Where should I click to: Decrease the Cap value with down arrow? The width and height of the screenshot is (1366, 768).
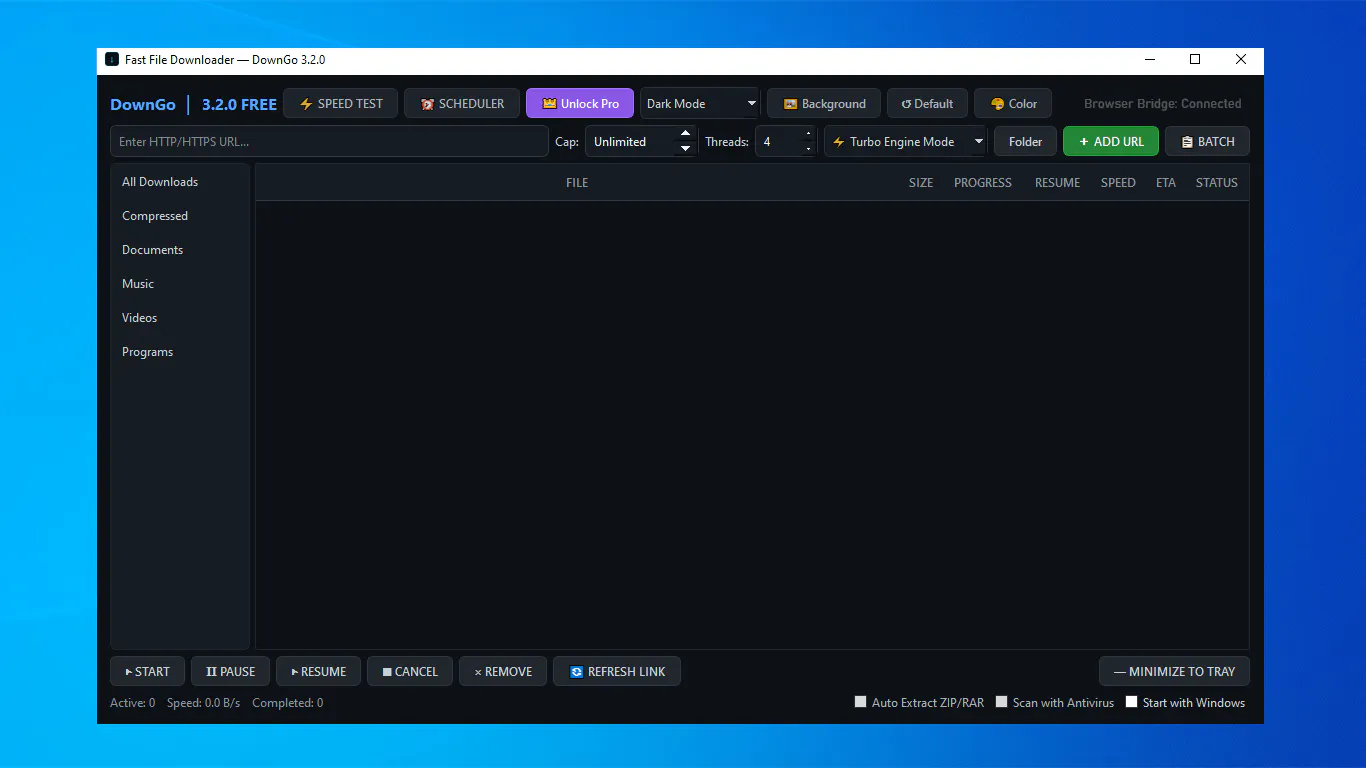pyautogui.click(x=685, y=149)
